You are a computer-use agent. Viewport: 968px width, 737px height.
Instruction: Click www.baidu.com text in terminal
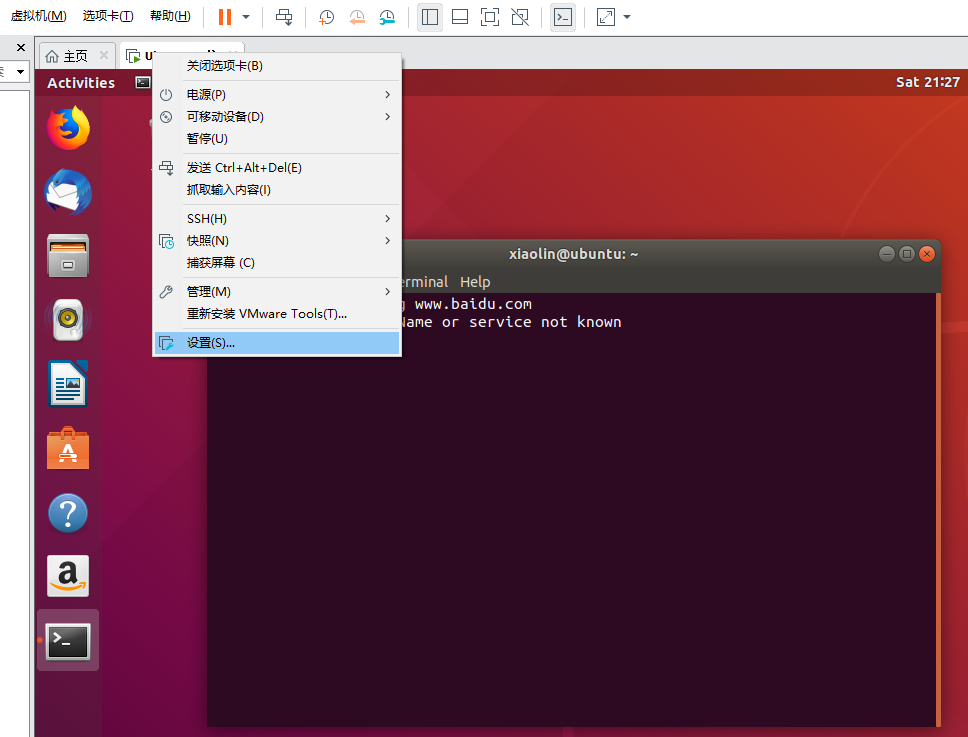[473, 304]
